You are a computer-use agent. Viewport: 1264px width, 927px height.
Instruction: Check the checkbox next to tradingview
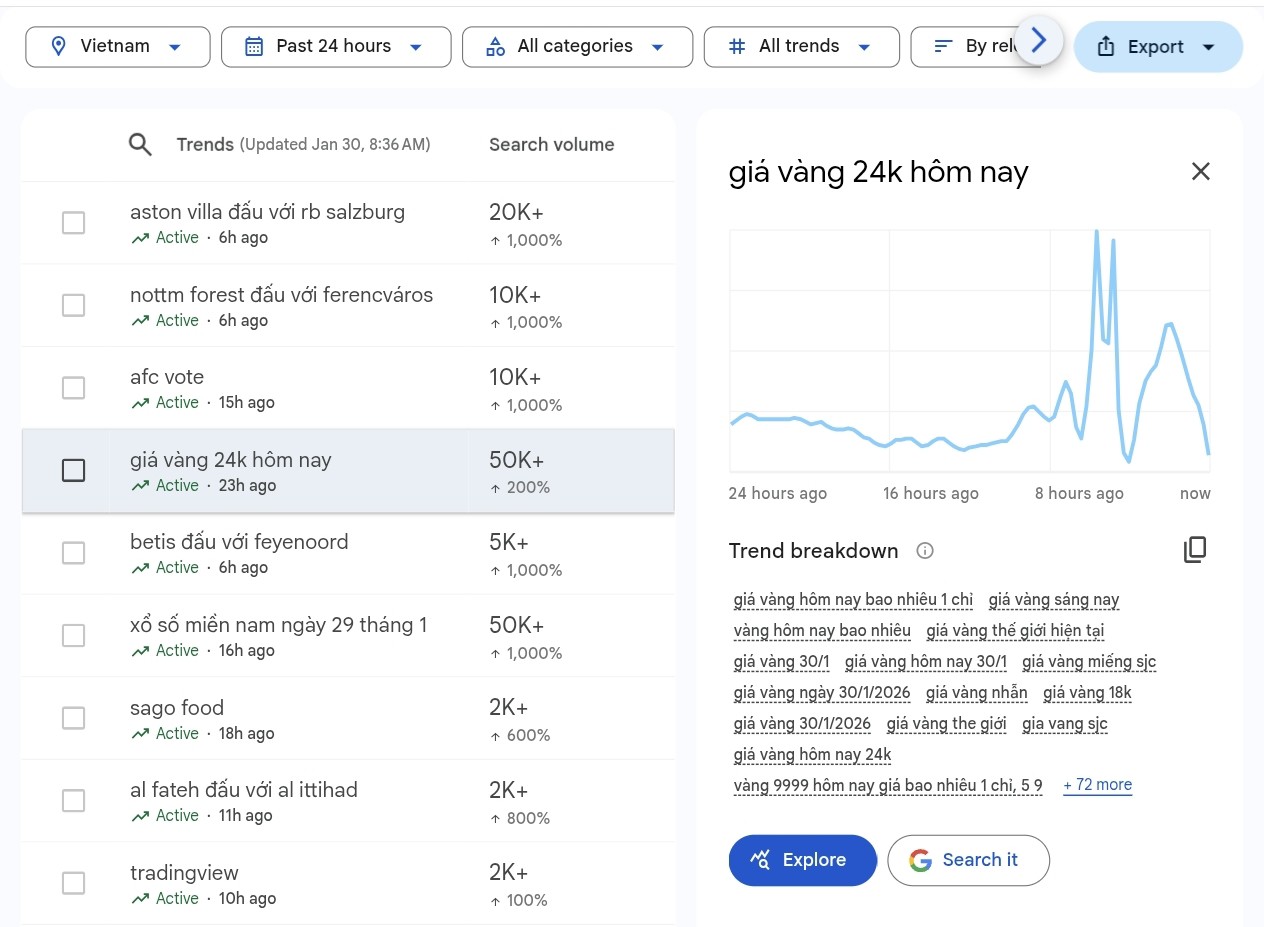click(73, 883)
